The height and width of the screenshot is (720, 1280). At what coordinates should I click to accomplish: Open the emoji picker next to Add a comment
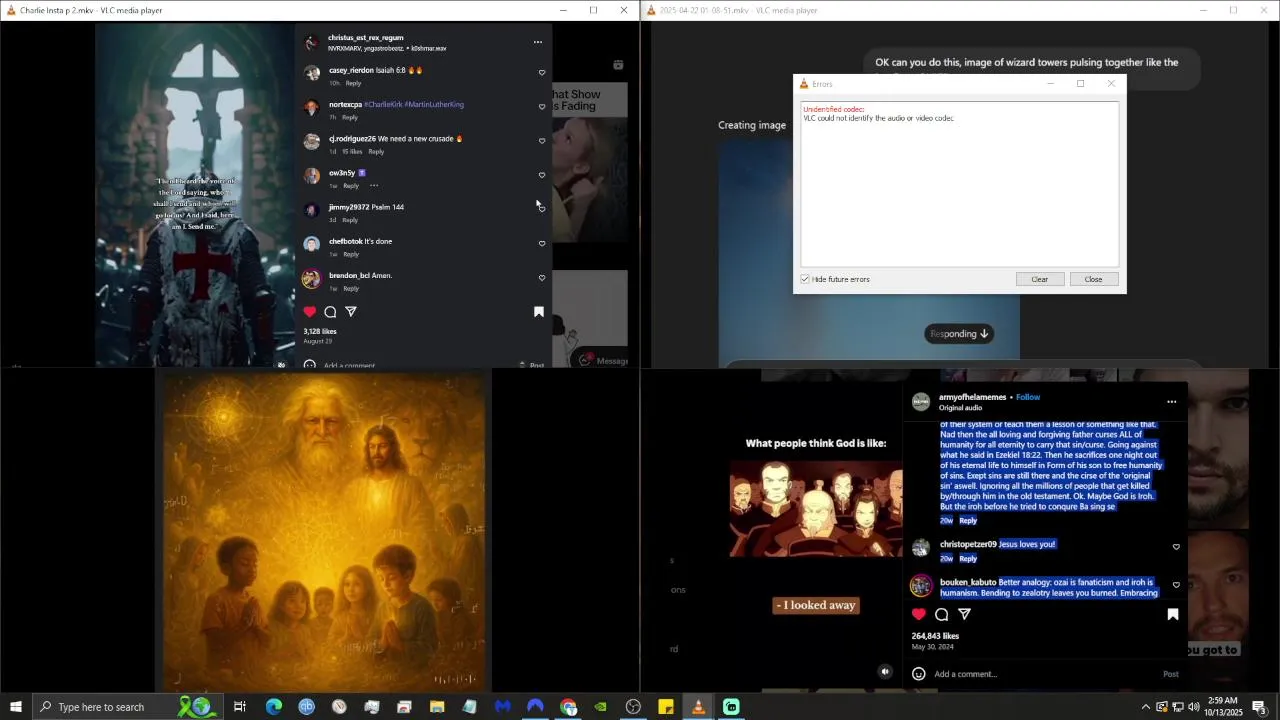(919, 674)
